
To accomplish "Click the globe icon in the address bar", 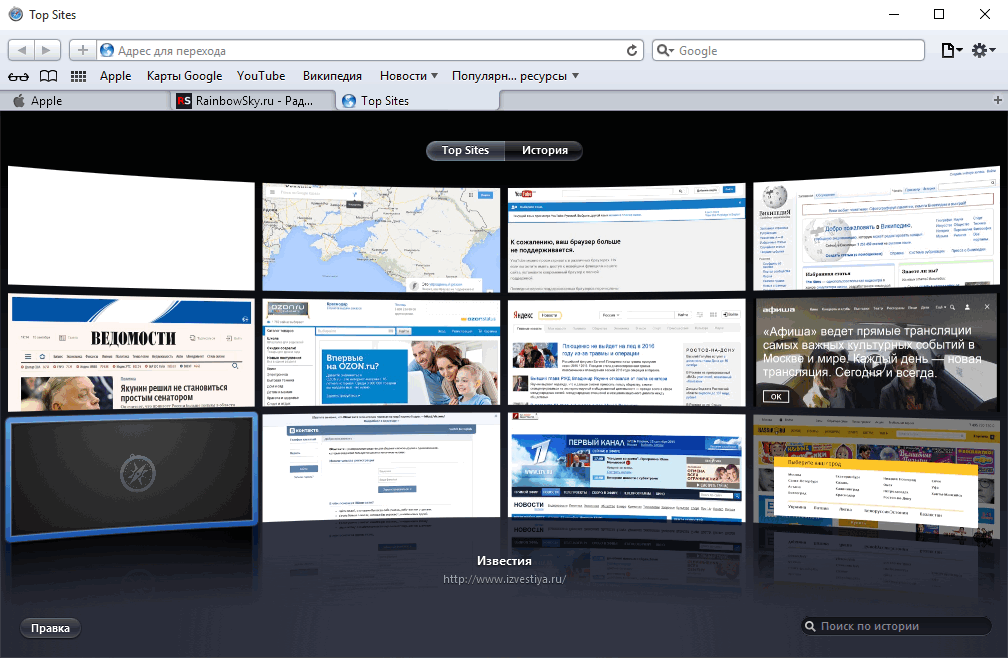I will tap(107, 50).
